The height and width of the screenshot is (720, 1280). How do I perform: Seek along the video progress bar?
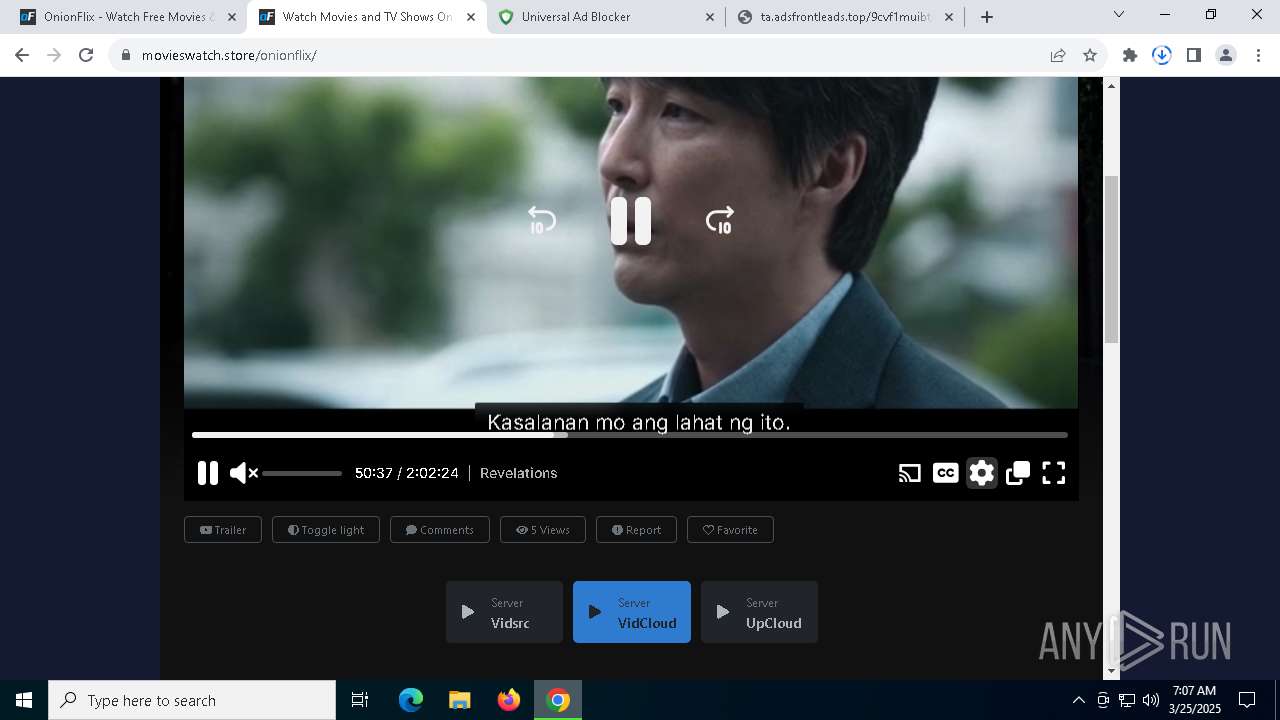click(630, 435)
